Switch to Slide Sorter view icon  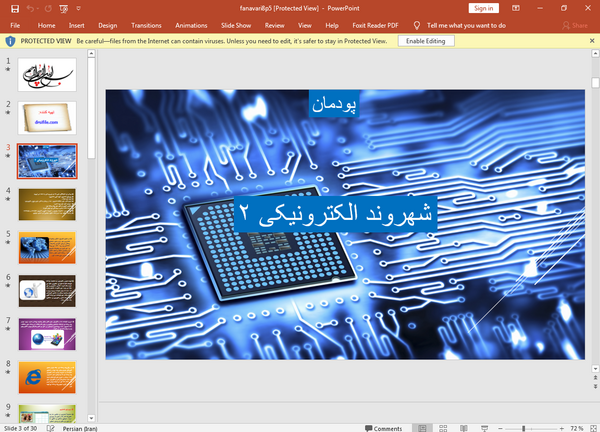coord(443,428)
